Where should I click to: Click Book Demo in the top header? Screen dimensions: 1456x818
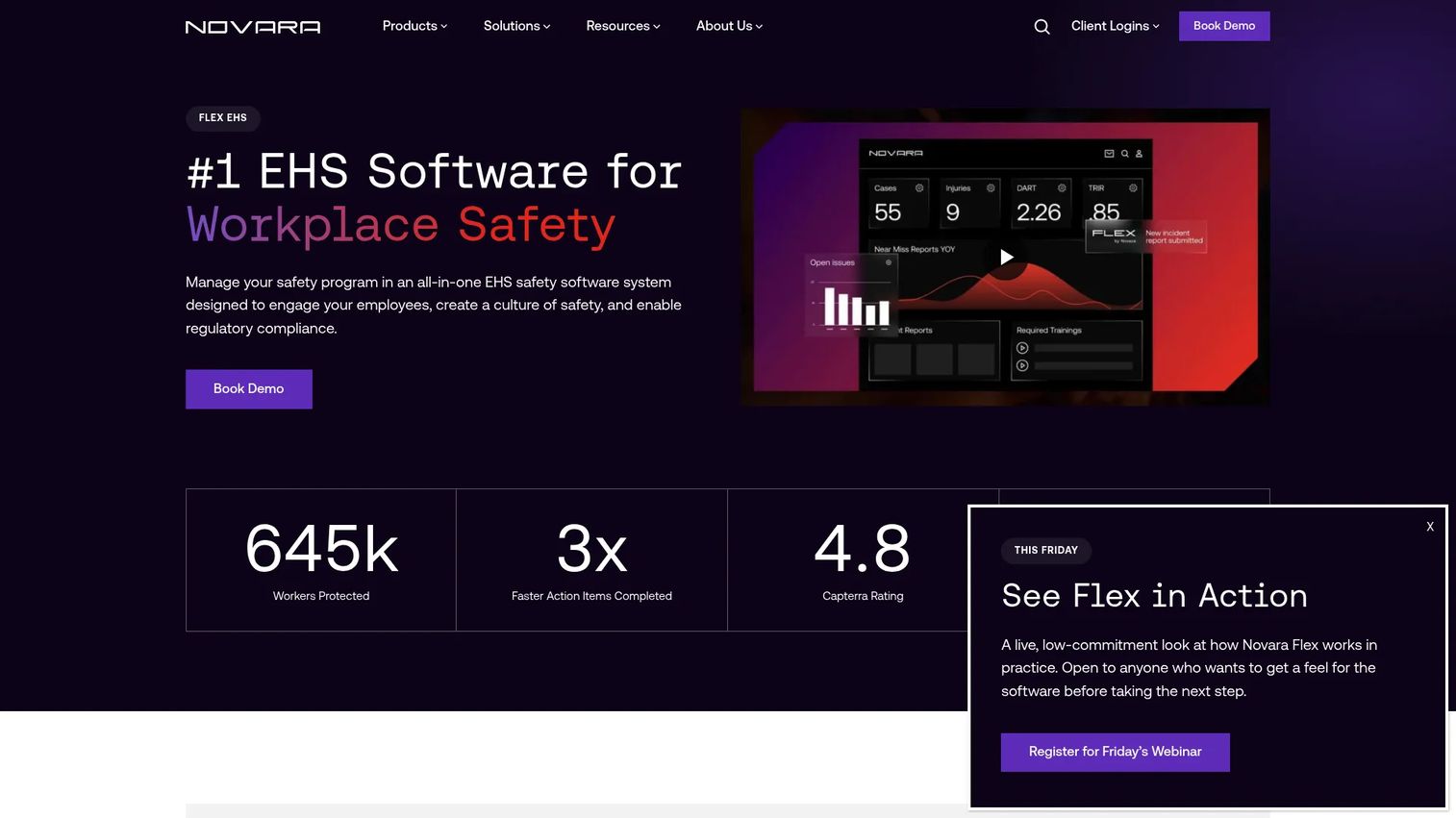(x=1224, y=26)
